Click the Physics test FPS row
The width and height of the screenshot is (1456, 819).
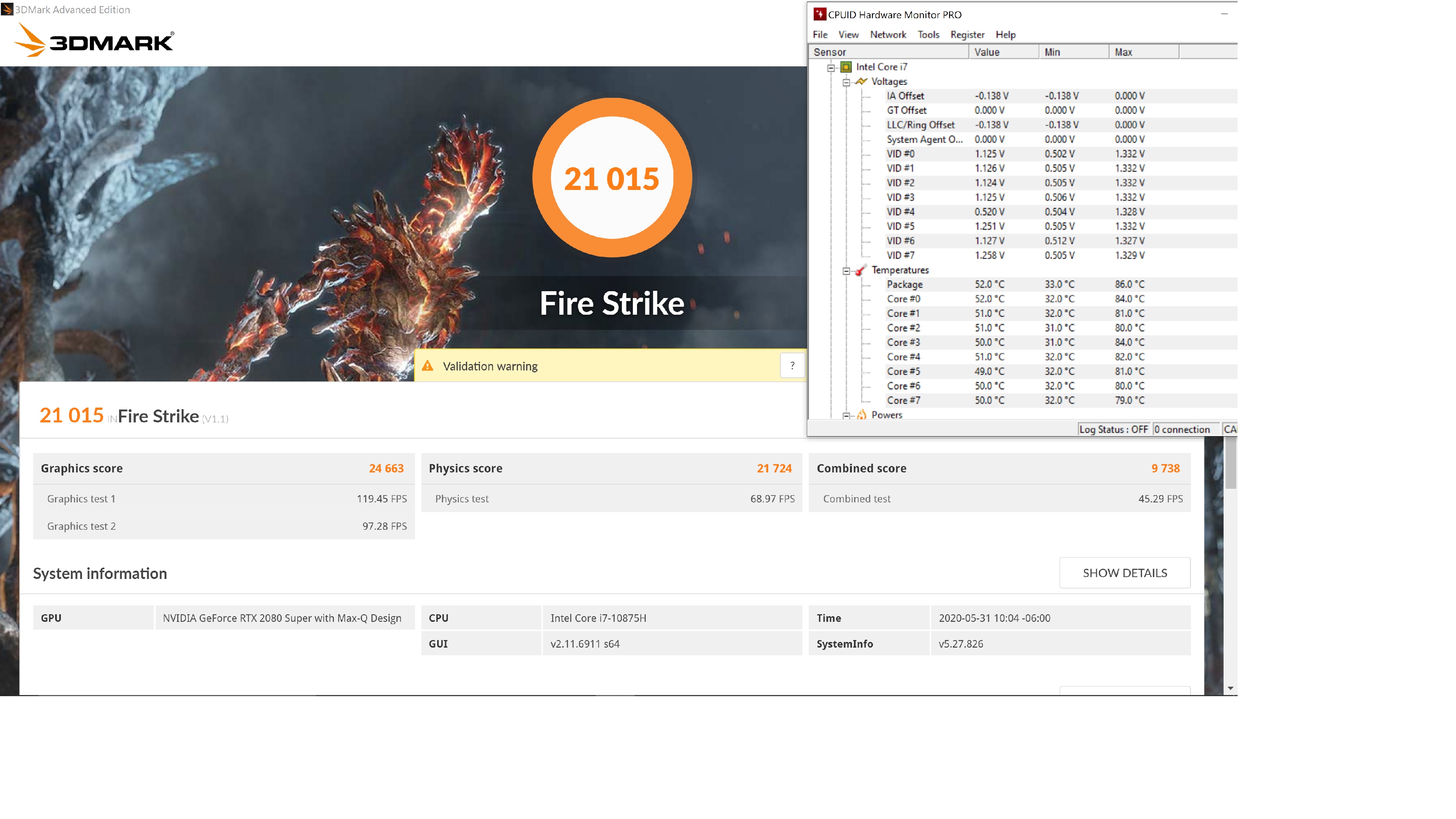click(x=612, y=499)
